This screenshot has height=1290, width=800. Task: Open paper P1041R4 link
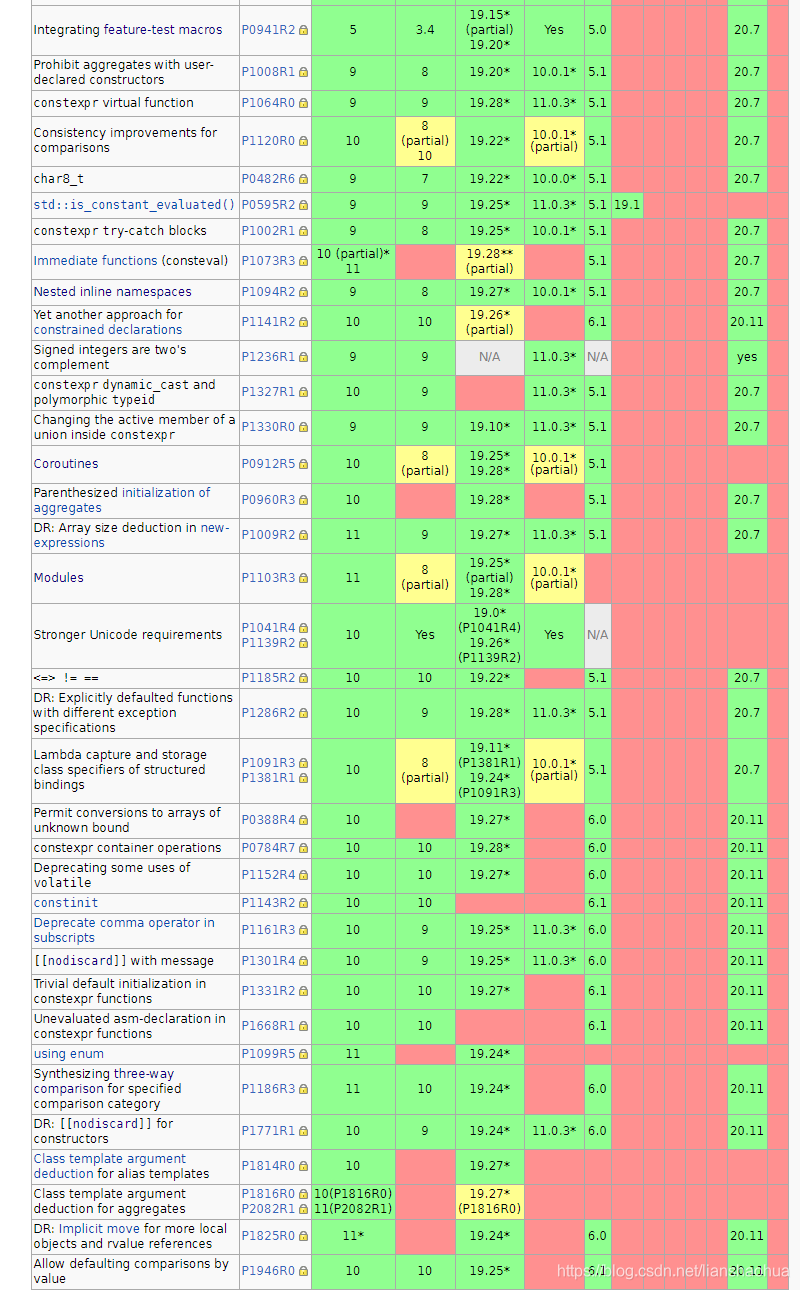pyautogui.click(x=268, y=628)
